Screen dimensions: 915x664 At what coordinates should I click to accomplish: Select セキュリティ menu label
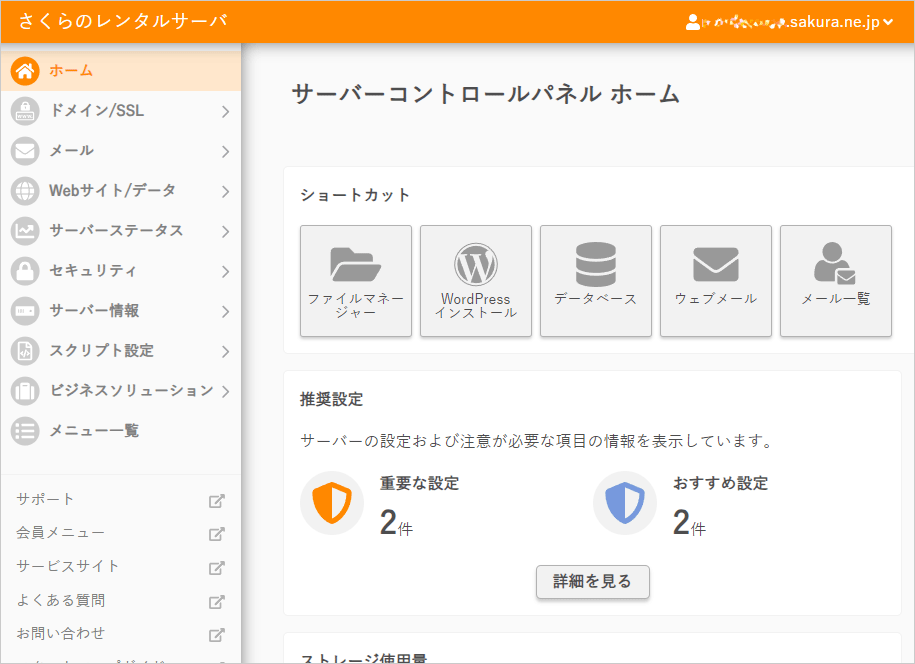coord(93,270)
